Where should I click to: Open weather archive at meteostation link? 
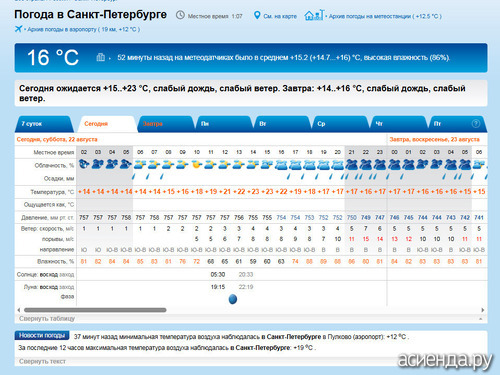(x=385, y=16)
